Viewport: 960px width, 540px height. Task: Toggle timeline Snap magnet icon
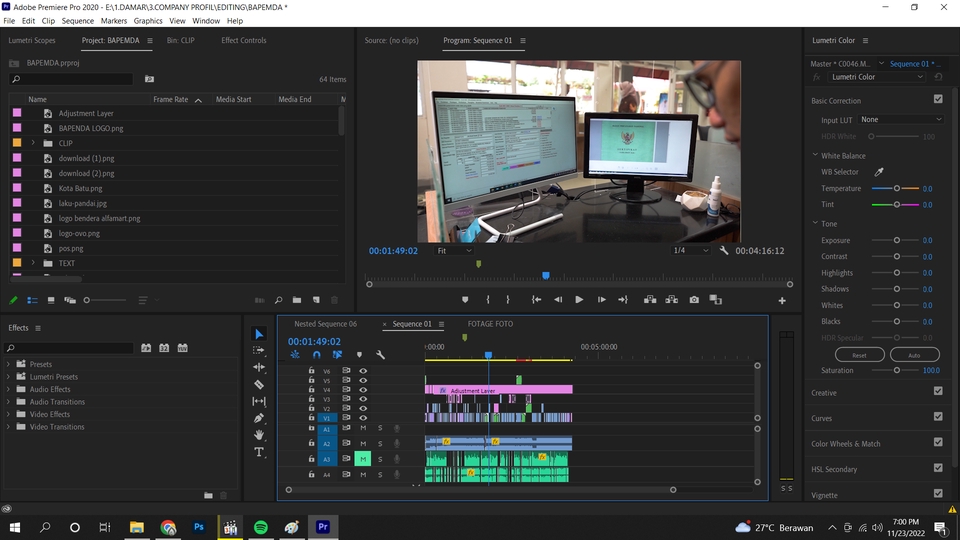tap(317, 355)
